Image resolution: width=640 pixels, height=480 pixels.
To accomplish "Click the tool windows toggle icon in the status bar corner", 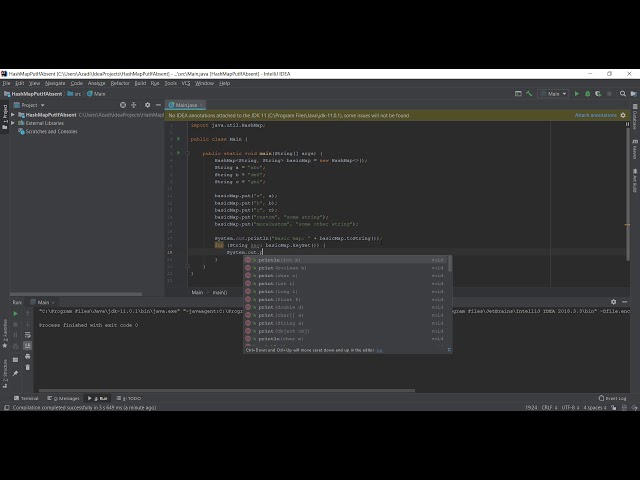I will [6, 408].
